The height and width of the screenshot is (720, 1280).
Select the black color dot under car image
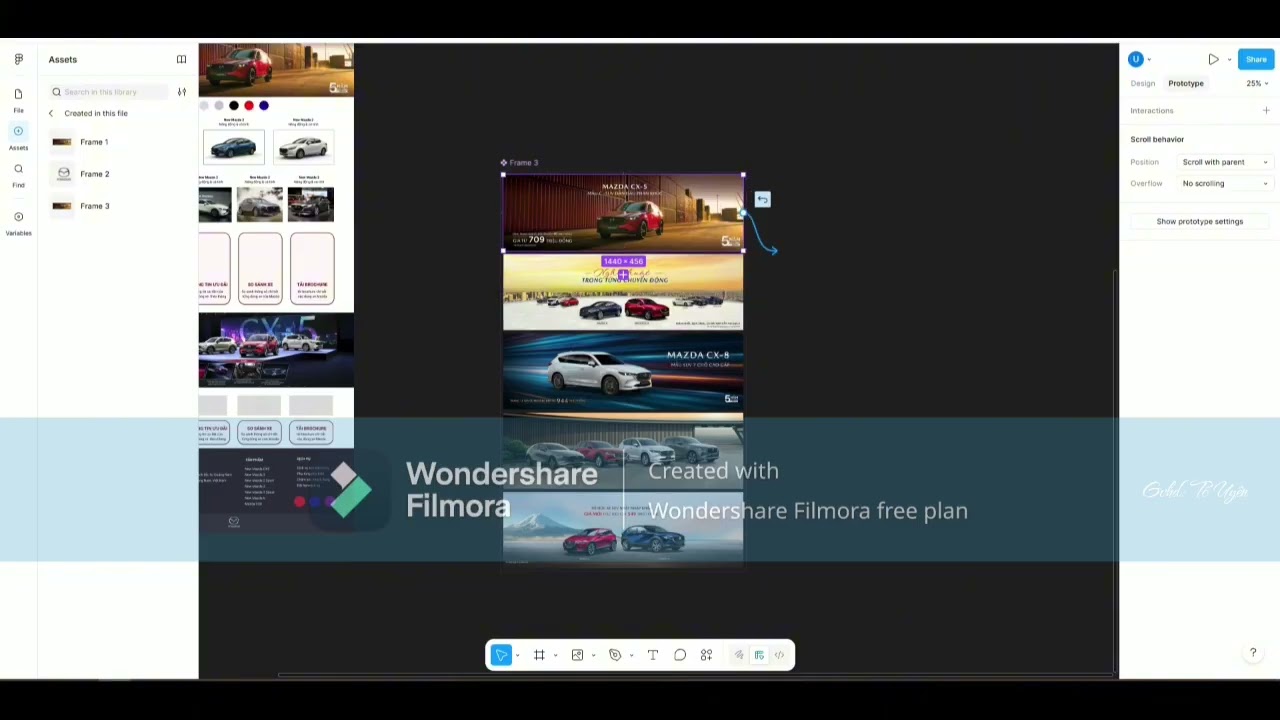(x=234, y=106)
